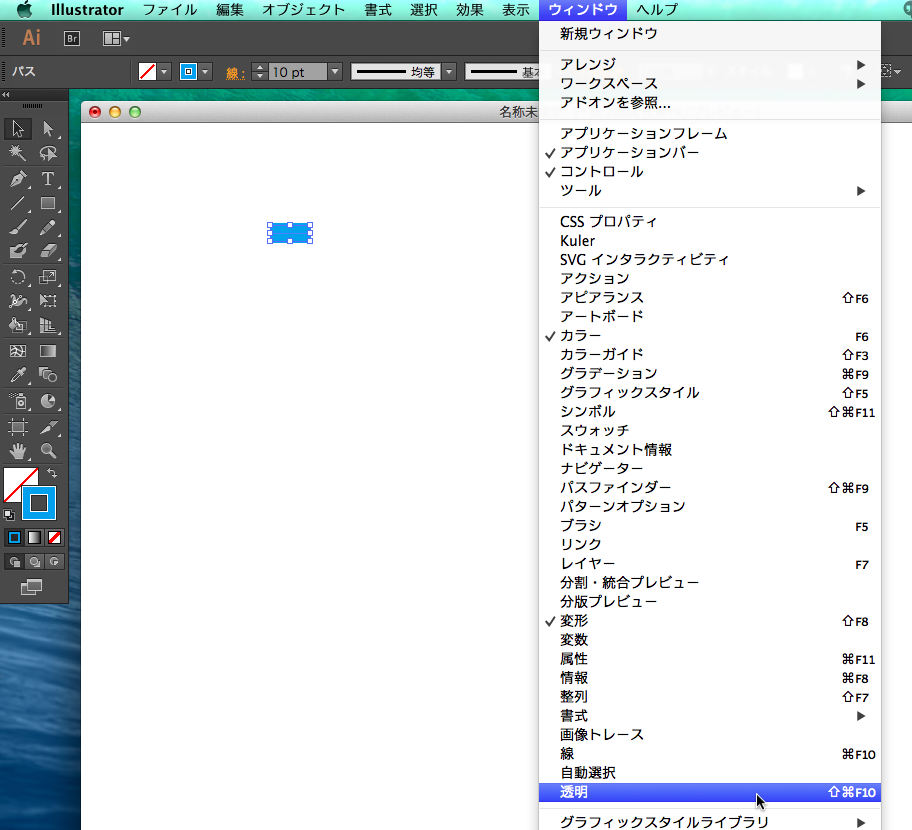Viewport: 912px width, 830px height.
Task: Swap fill and stroke colors
Action: (x=52, y=473)
